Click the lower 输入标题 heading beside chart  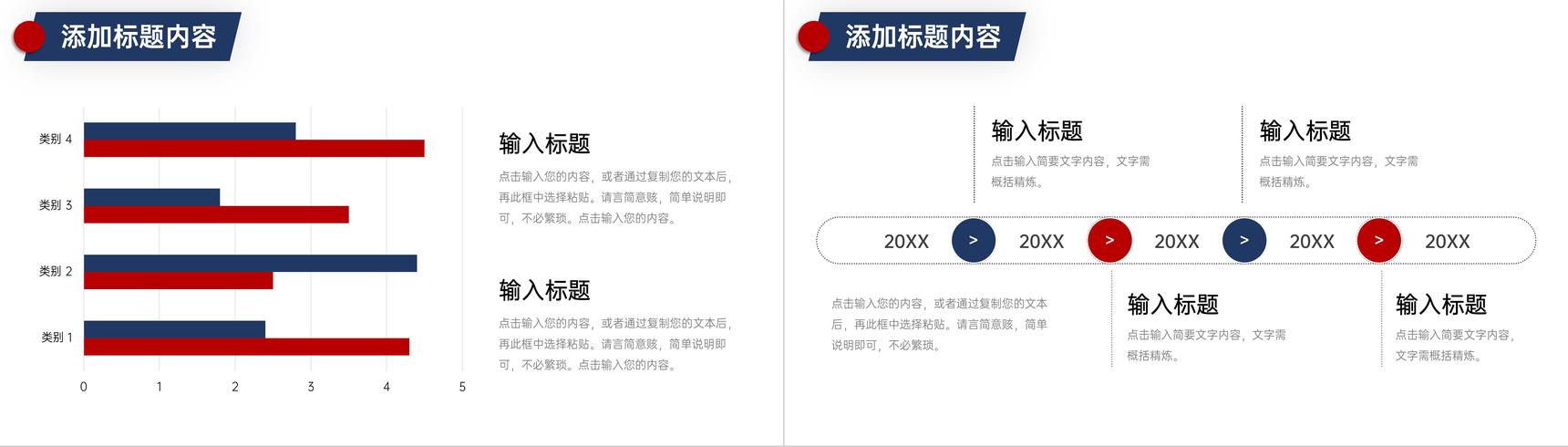(544, 291)
